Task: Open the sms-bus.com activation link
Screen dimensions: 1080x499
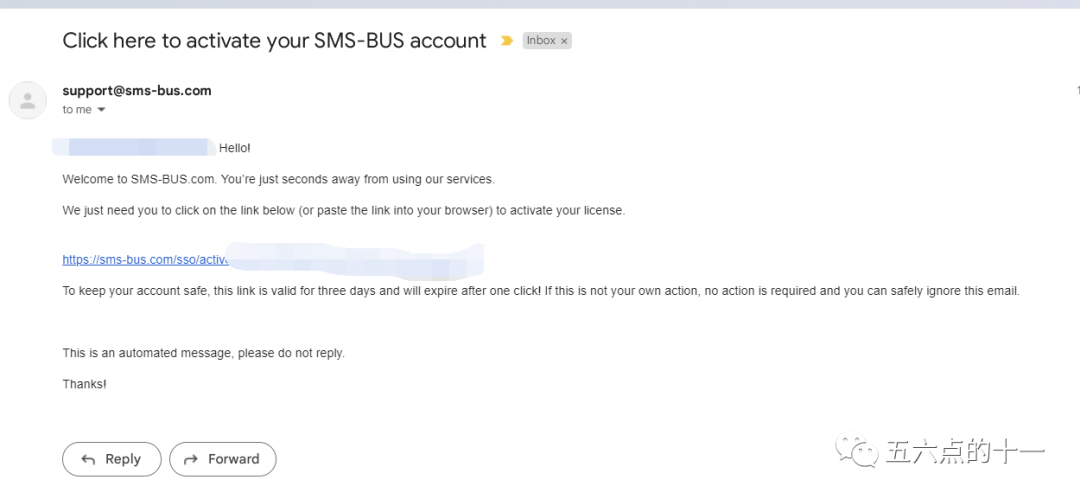Action: click(145, 259)
